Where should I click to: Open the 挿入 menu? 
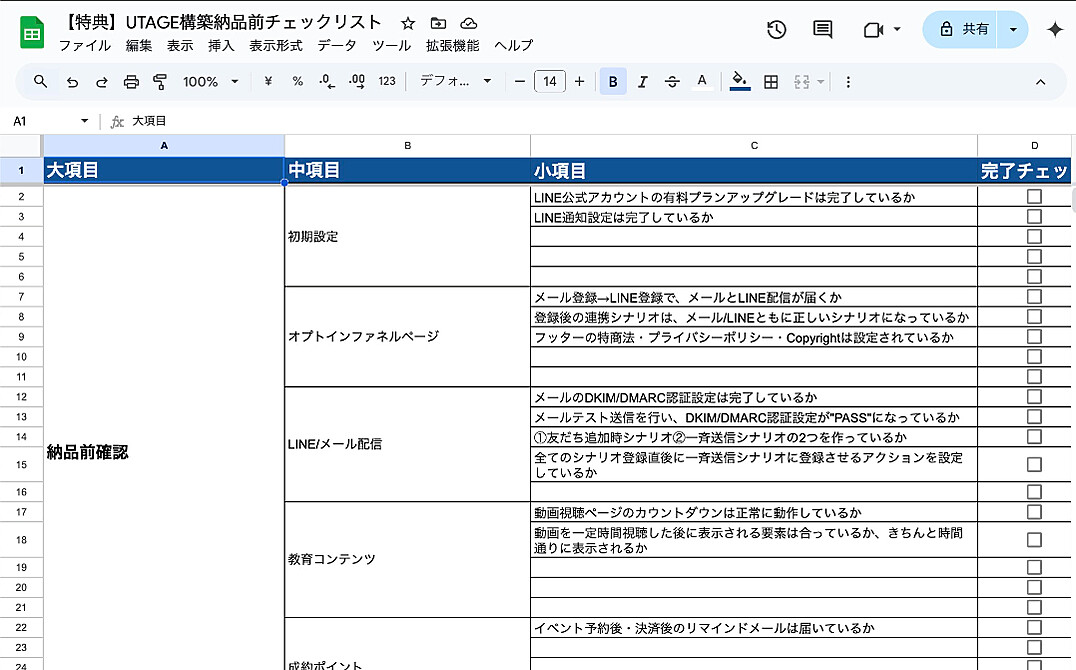tap(221, 46)
